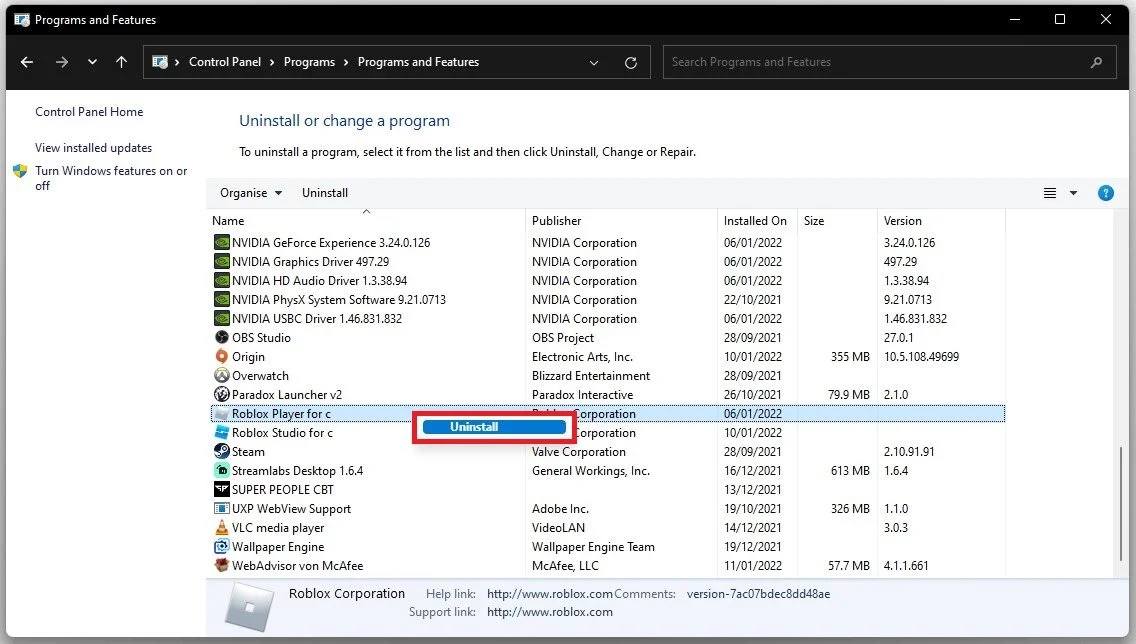Click the control panel icon in address bar
Viewport: 1136px width, 644px height.
(x=160, y=62)
